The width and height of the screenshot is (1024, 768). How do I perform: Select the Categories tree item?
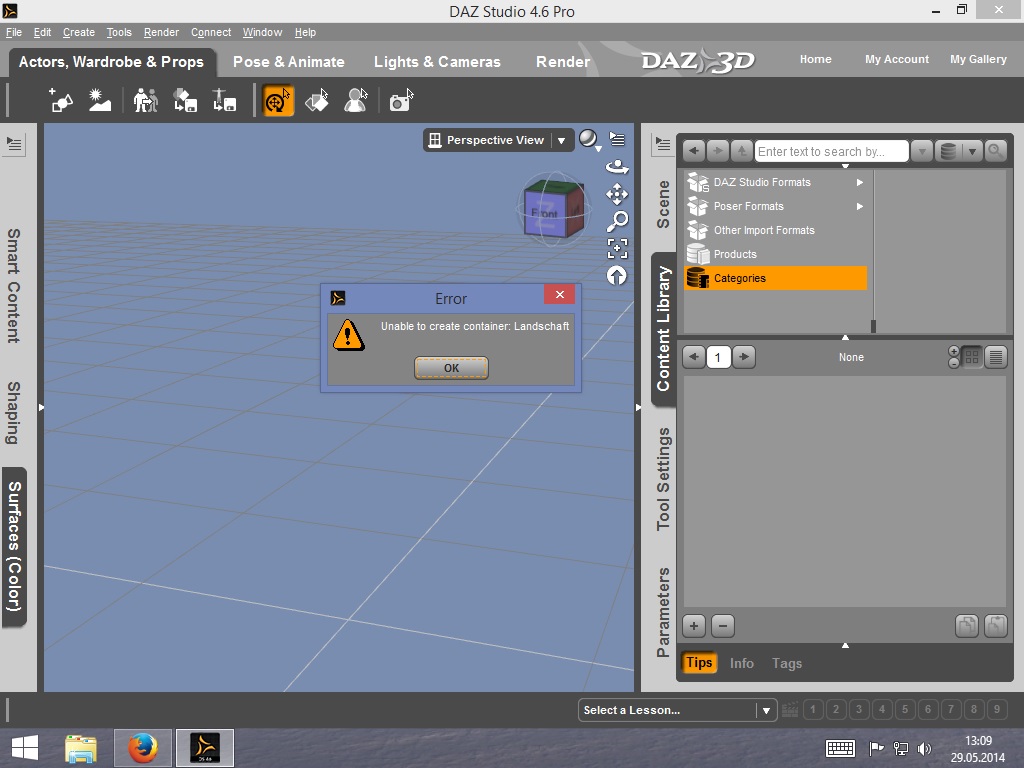click(x=776, y=278)
